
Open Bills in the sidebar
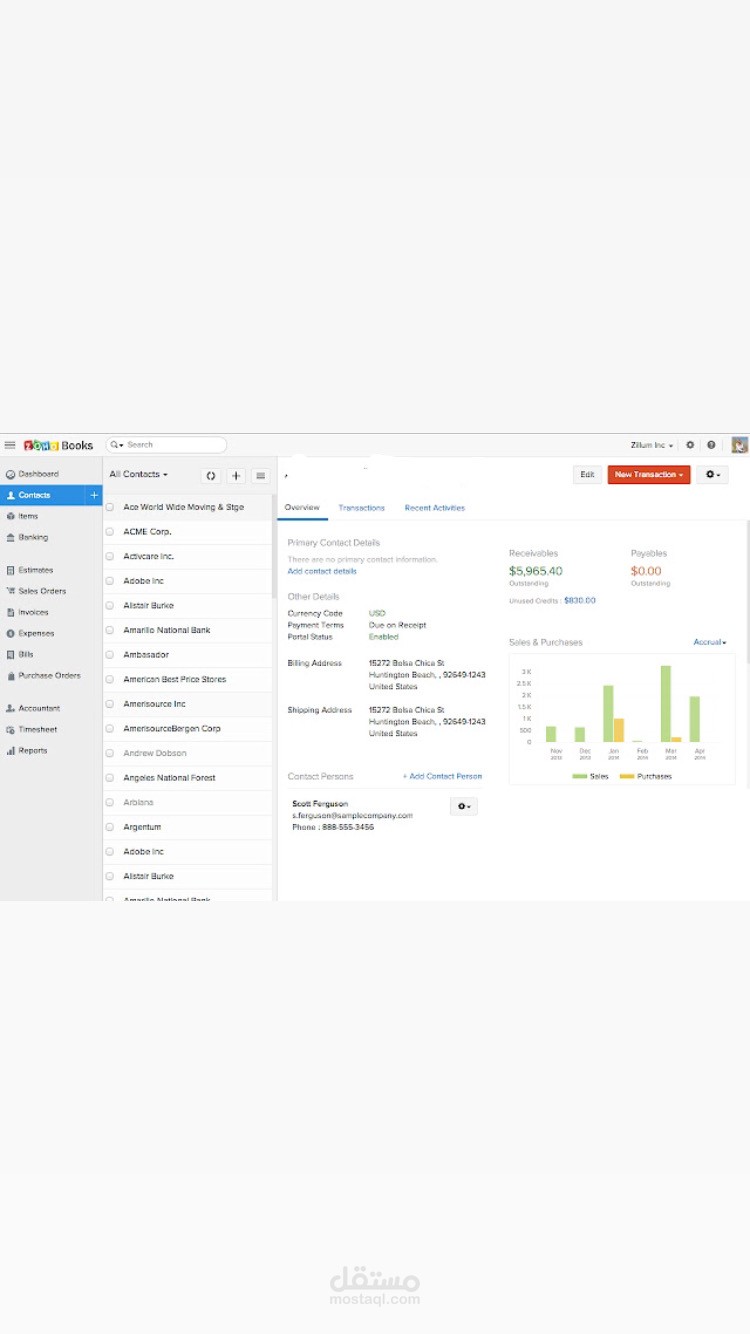click(x=20, y=654)
